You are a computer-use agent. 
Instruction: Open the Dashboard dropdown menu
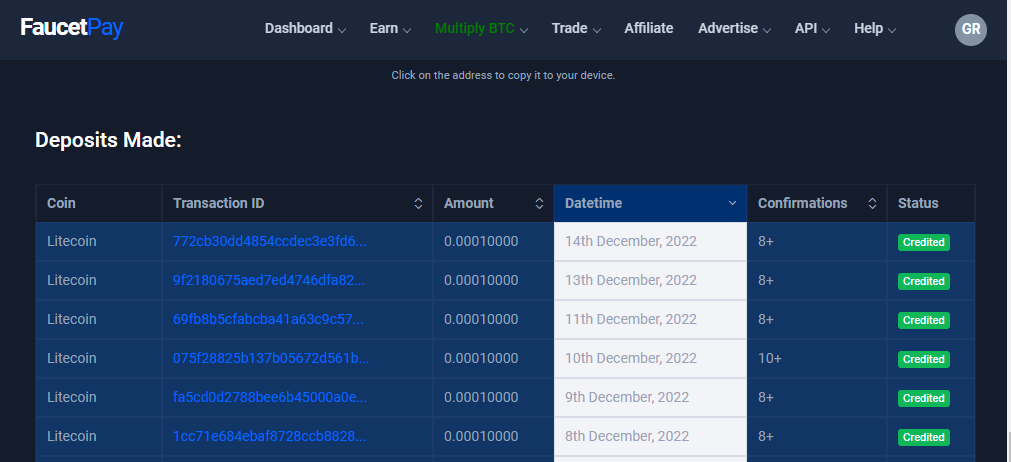click(306, 28)
